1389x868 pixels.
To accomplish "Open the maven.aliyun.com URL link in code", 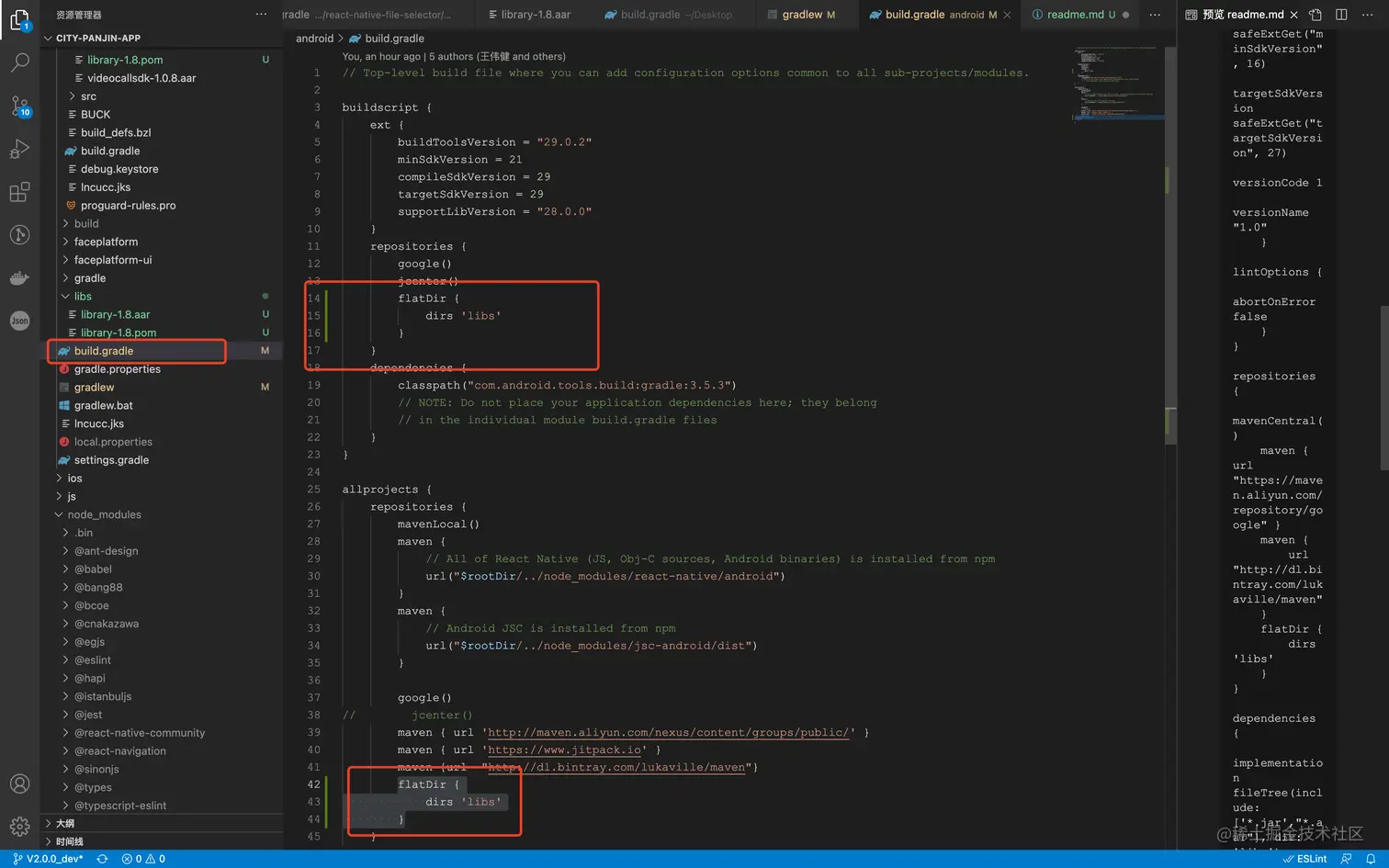I will coord(668,733).
